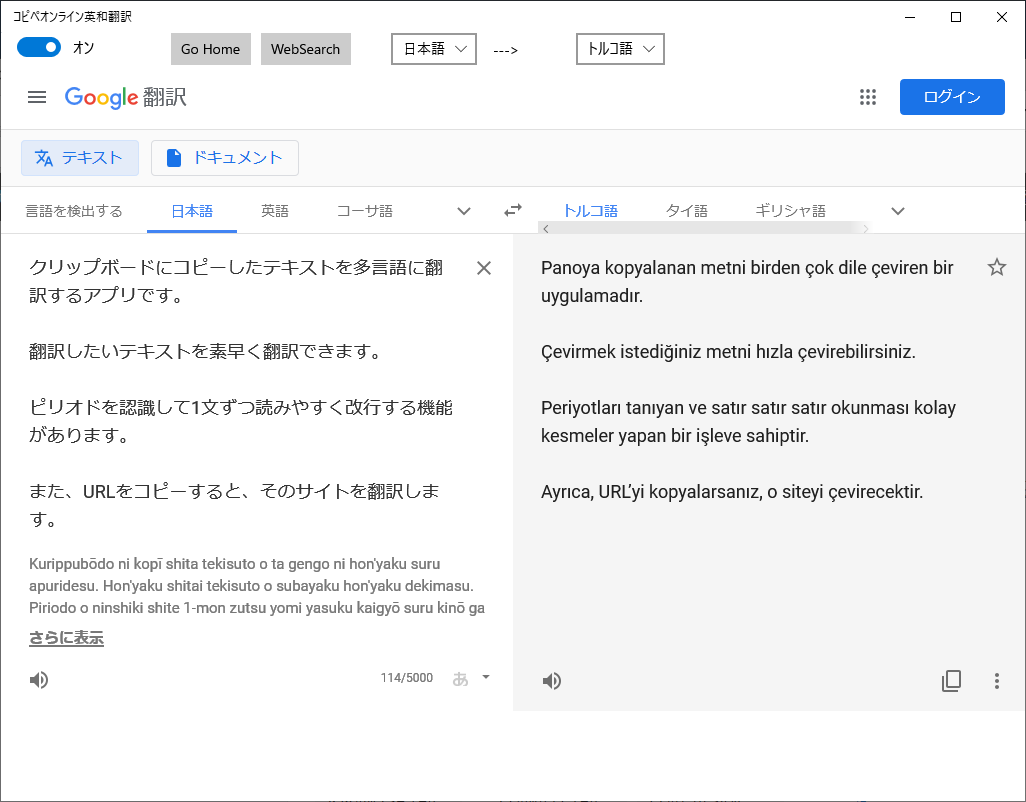Click the Google 翻訳 logo
This screenshot has width=1026, height=802.
(126, 97)
